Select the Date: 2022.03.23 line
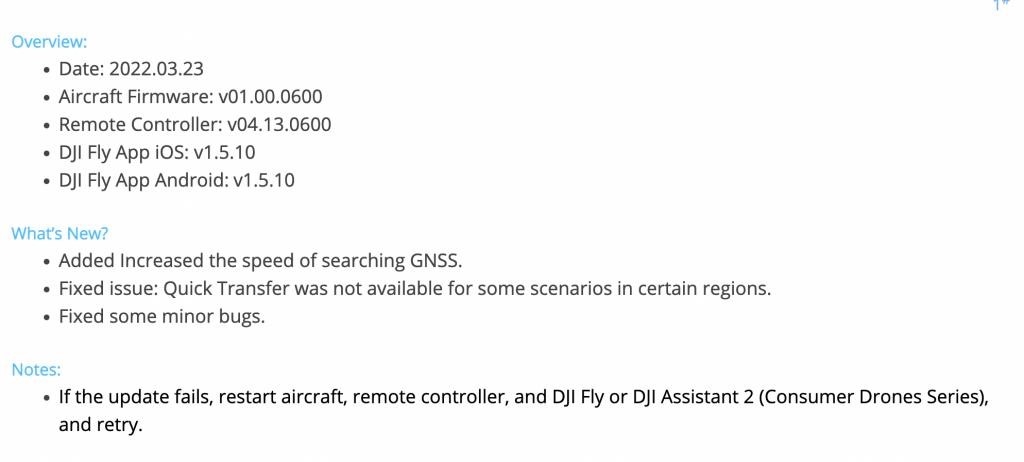 (x=131, y=69)
